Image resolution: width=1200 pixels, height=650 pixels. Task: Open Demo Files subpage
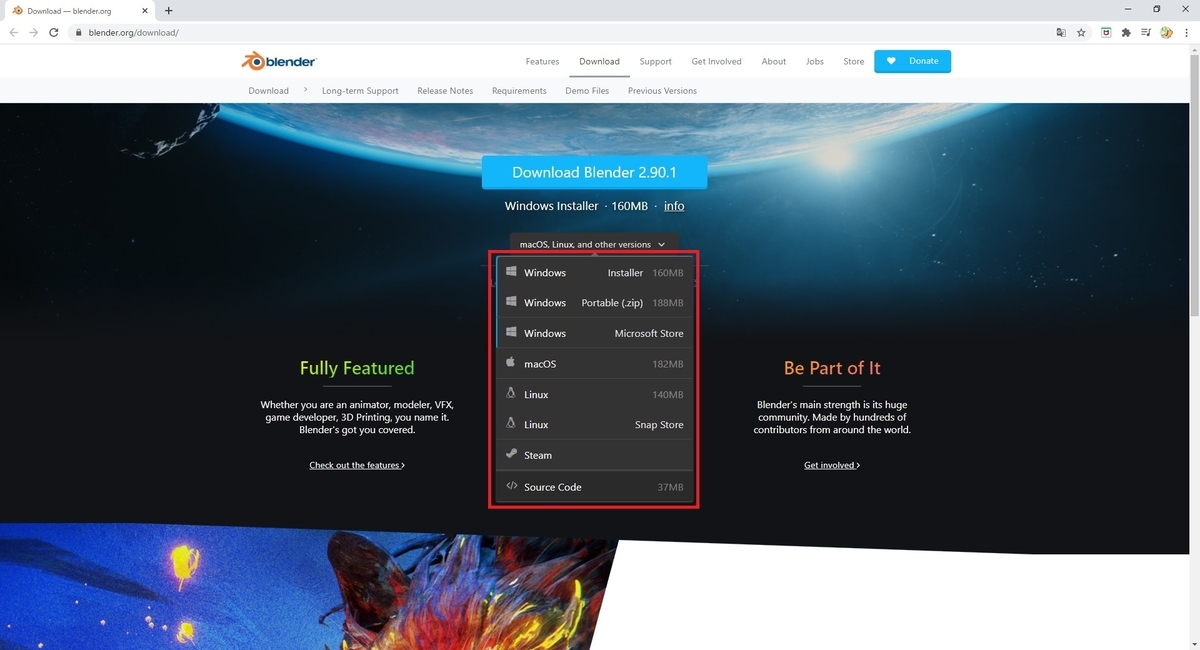click(x=587, y=90)
